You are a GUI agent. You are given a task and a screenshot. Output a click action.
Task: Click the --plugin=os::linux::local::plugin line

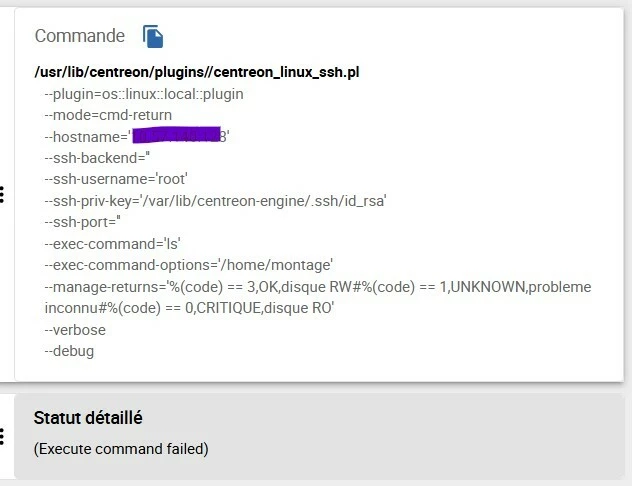144,94
